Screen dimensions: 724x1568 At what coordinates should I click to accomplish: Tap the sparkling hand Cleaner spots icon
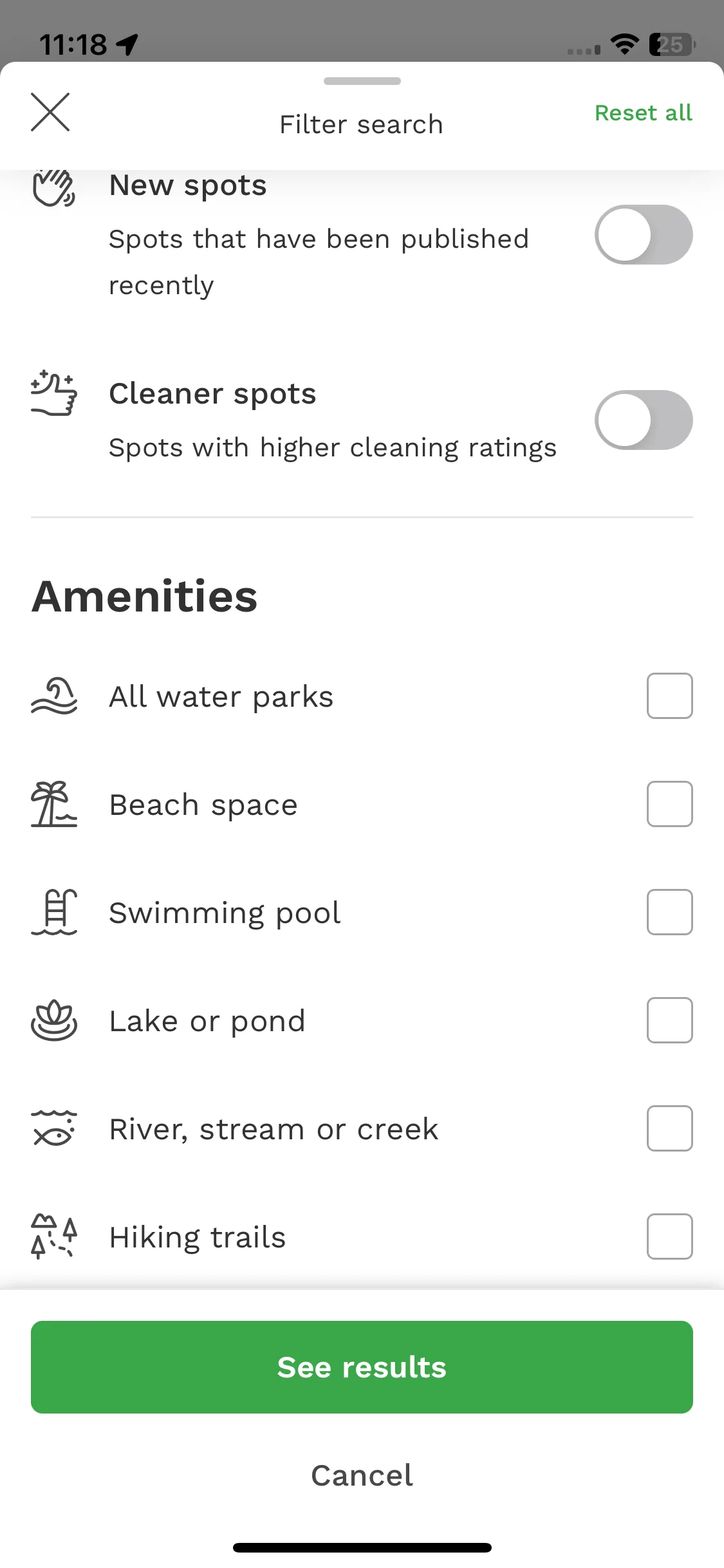54,393
